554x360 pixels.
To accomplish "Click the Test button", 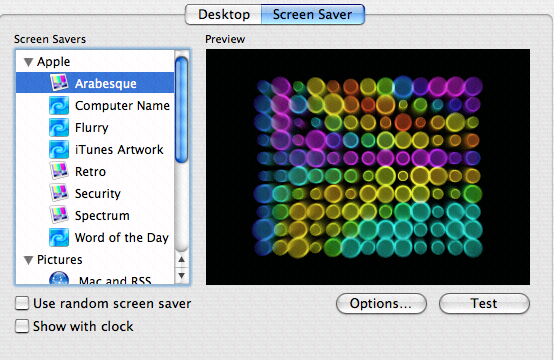I will point(484,303).
